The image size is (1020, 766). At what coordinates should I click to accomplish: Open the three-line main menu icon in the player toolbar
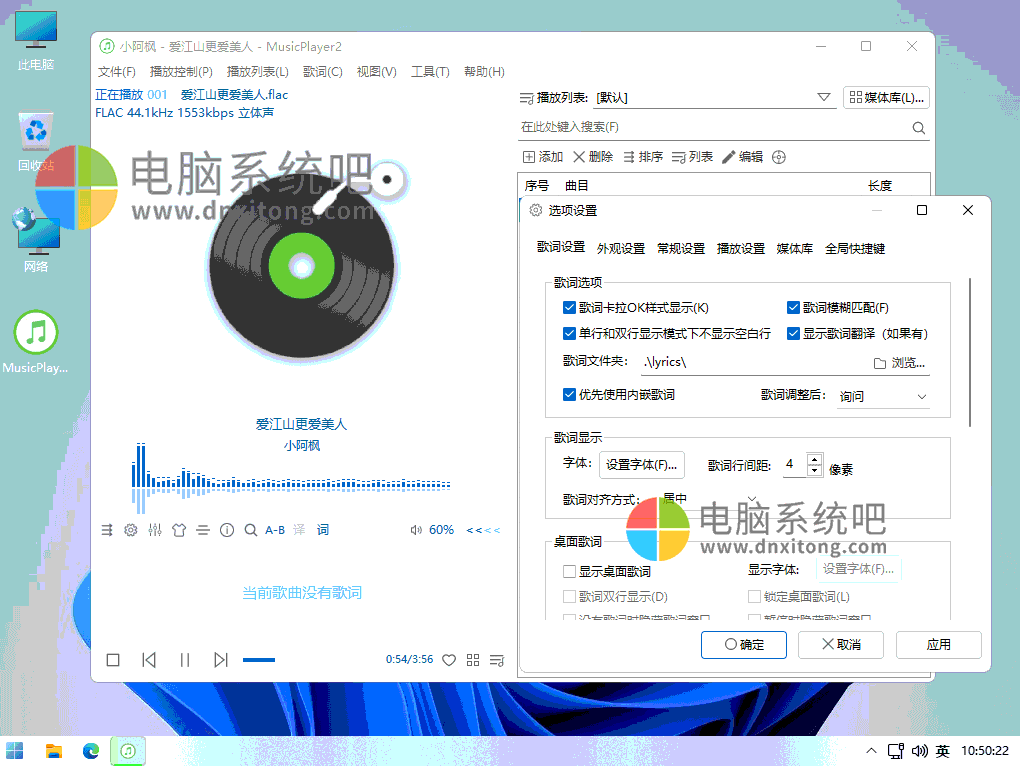click(x=203, y=530)
